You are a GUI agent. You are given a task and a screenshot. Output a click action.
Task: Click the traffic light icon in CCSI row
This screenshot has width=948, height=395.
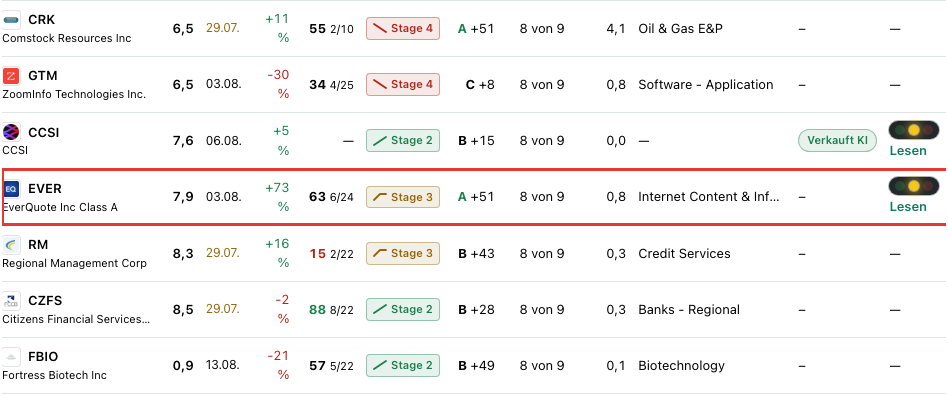click(x=914, y=129)
